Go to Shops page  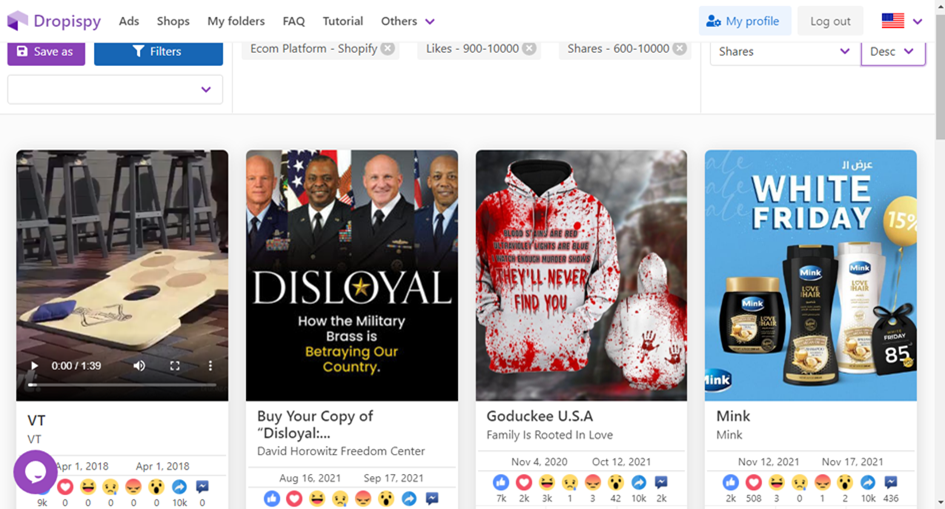coord(173,21)
